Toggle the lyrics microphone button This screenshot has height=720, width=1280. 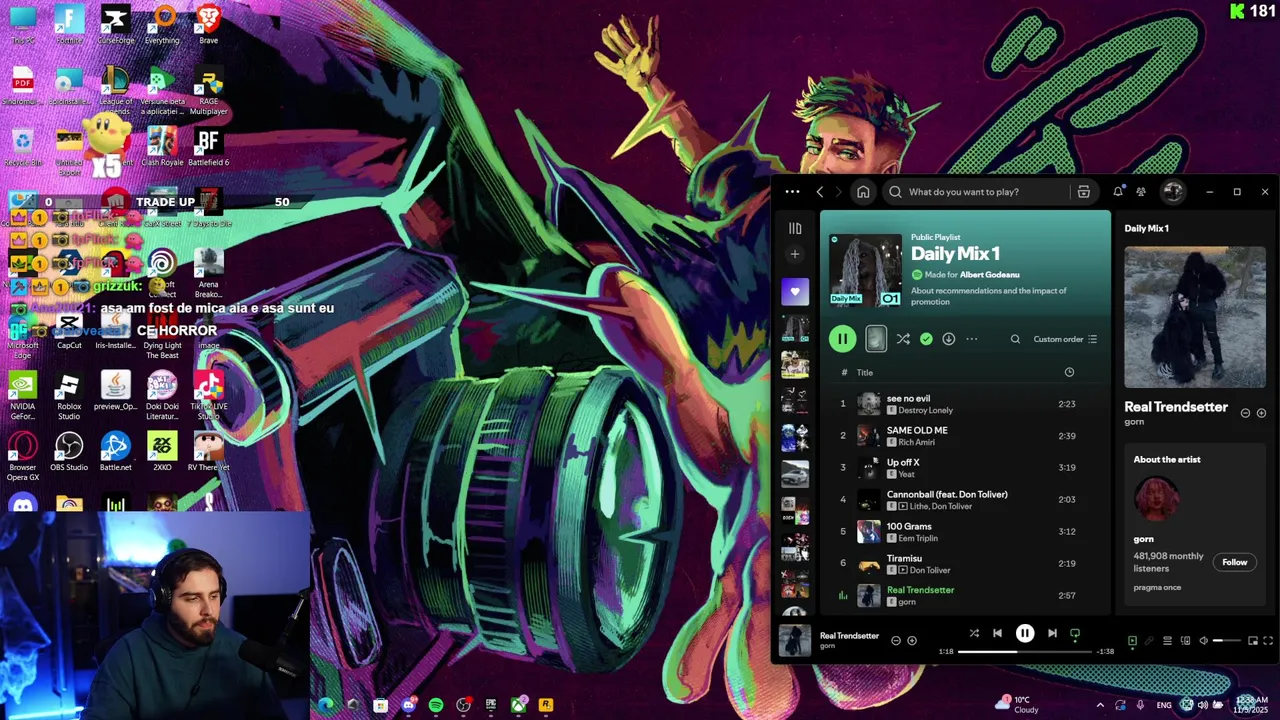1149,641
